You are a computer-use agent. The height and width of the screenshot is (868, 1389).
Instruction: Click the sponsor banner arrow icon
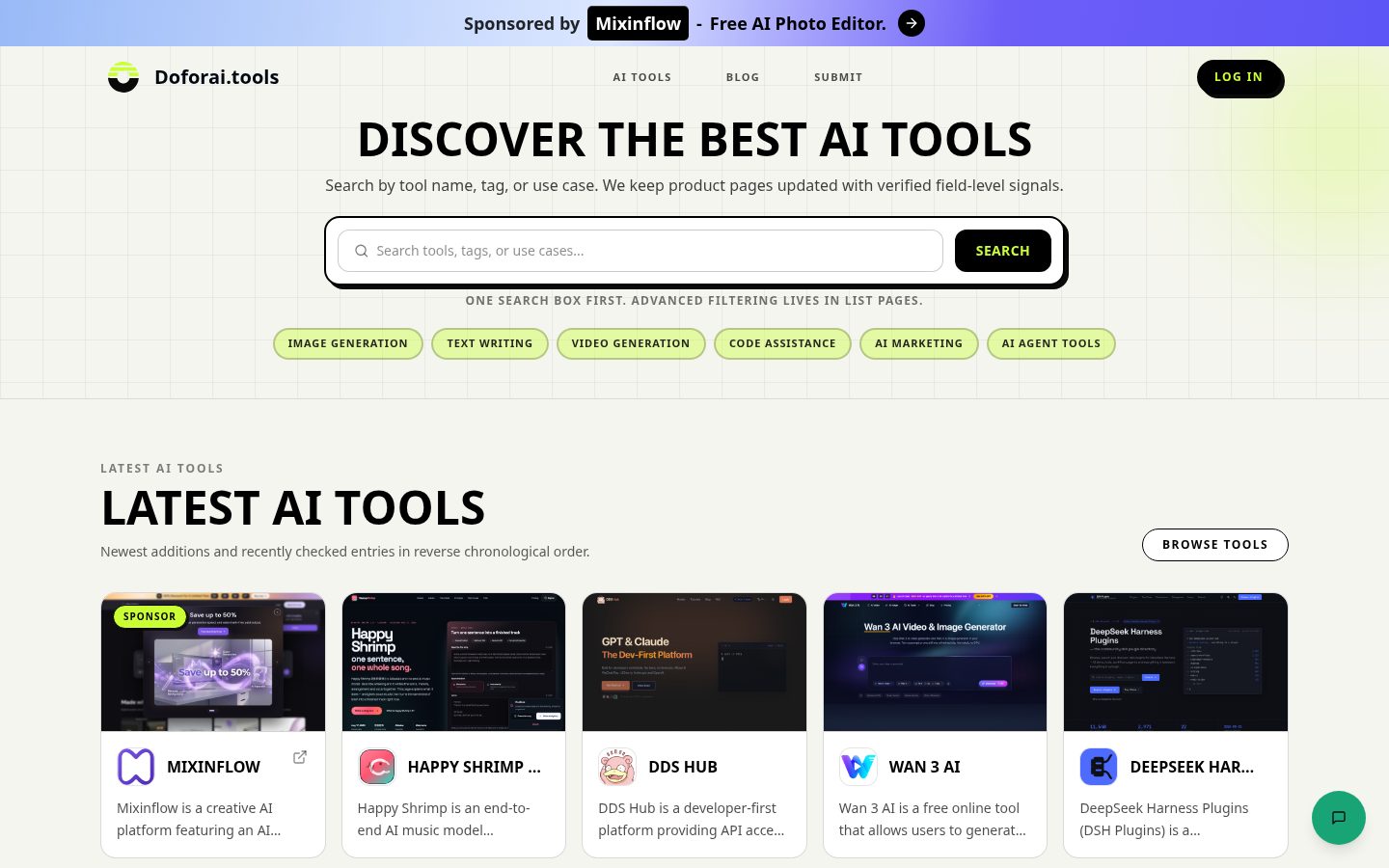click(912, 23)
